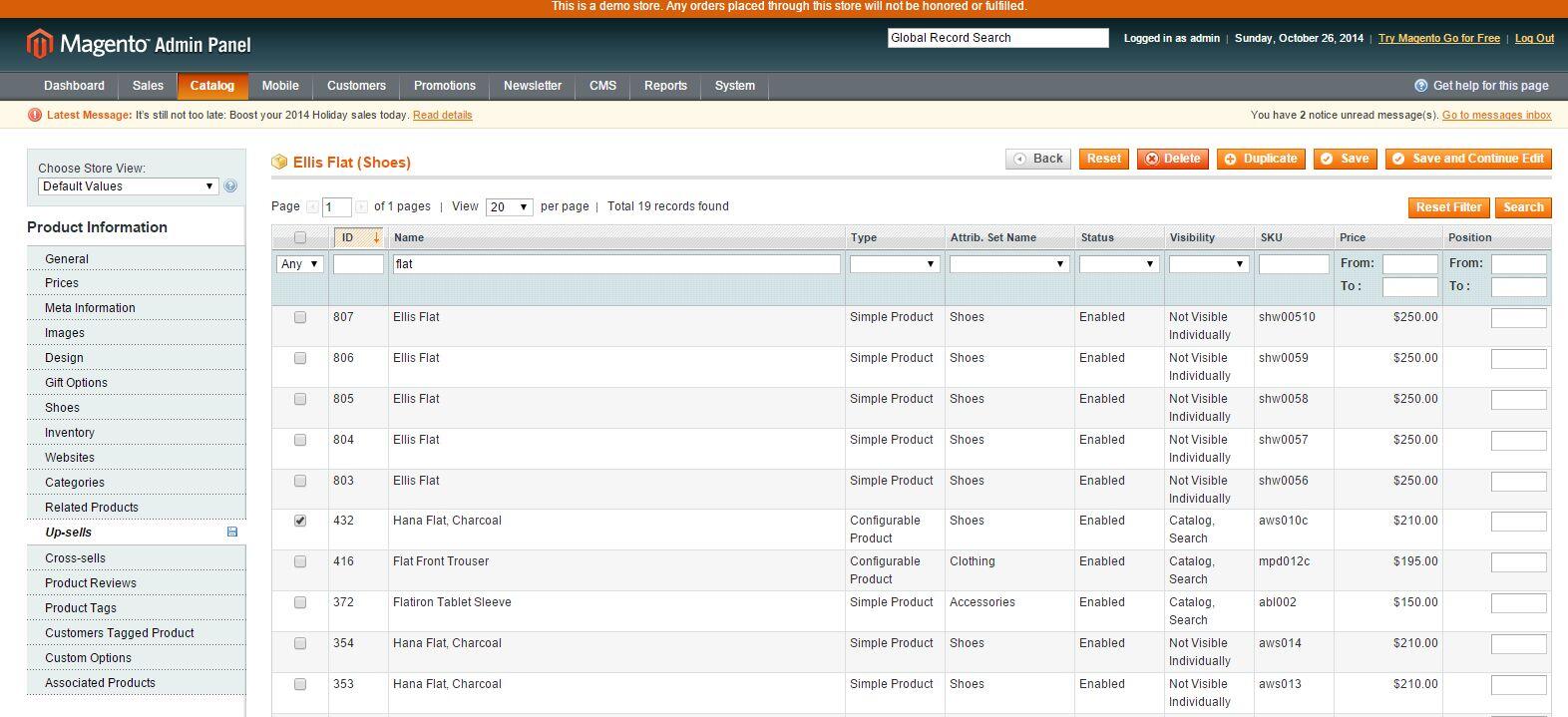Open the Type filter dropdown
The height and width of the screenshot is (717, 1568).
(x=895, y=264)
